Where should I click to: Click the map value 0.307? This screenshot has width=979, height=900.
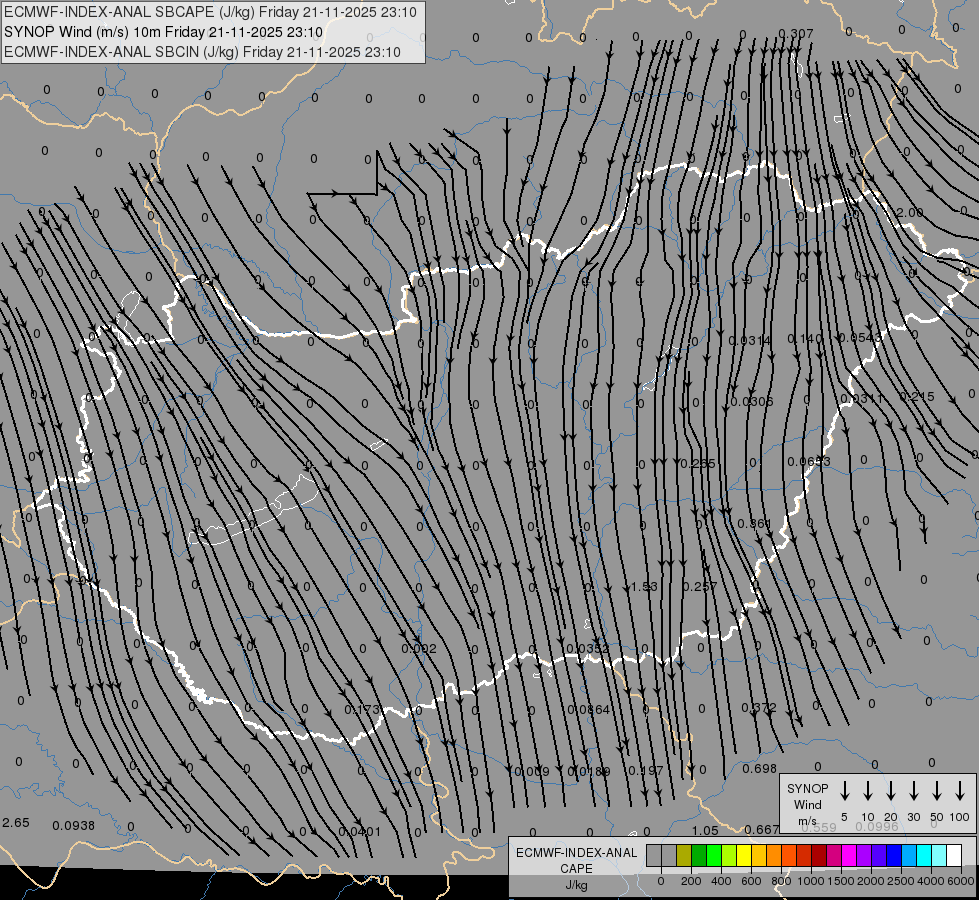tap(795, 34)
